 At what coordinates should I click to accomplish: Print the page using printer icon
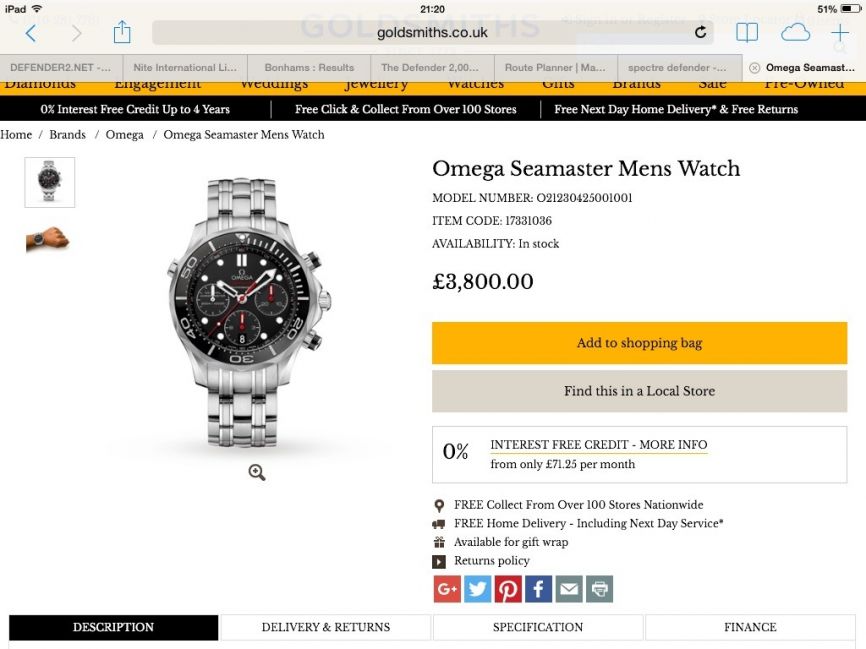click(599, 589)
